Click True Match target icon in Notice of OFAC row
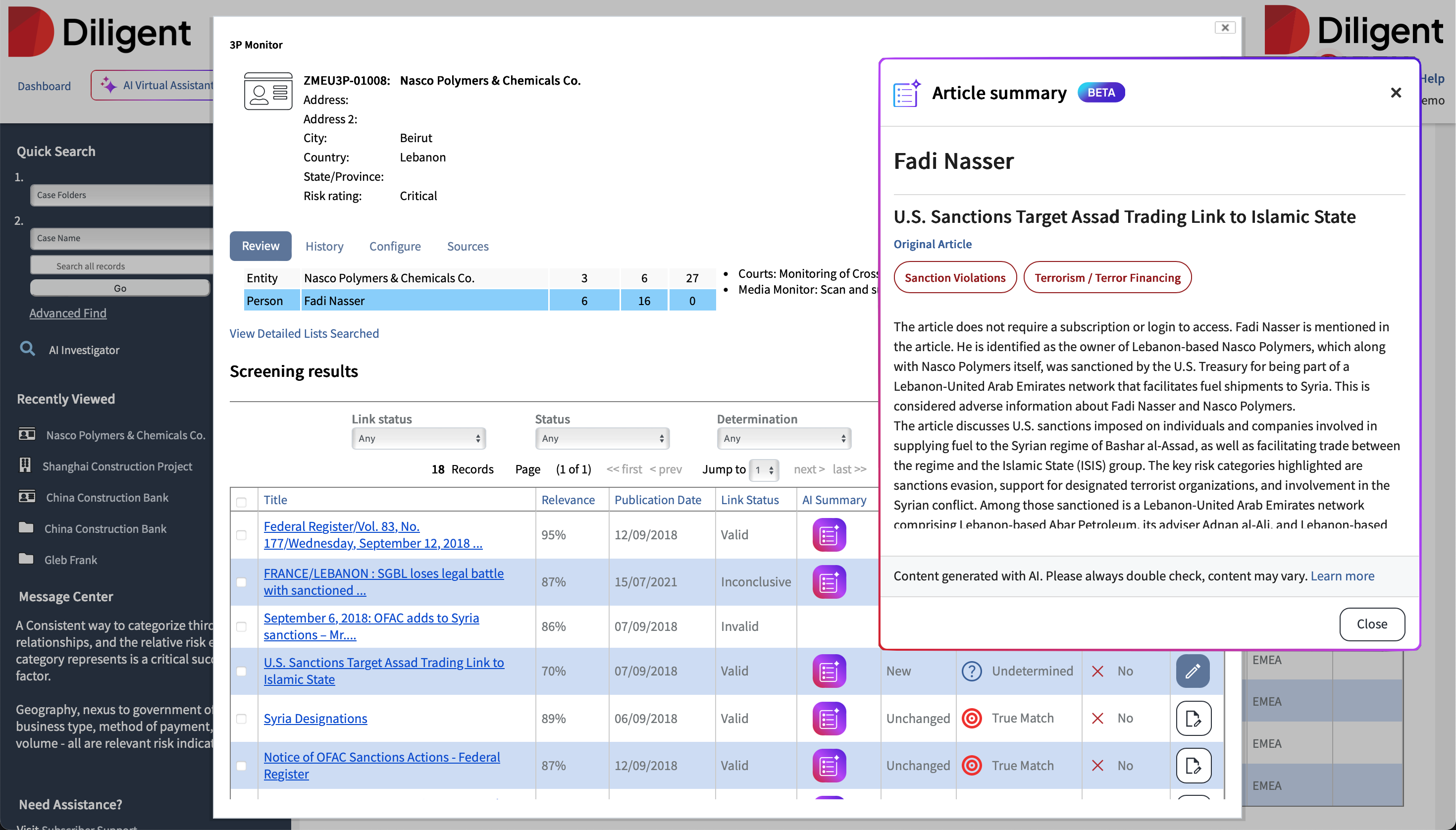This screenshot has height=830, width=1456. pos(972,766)
